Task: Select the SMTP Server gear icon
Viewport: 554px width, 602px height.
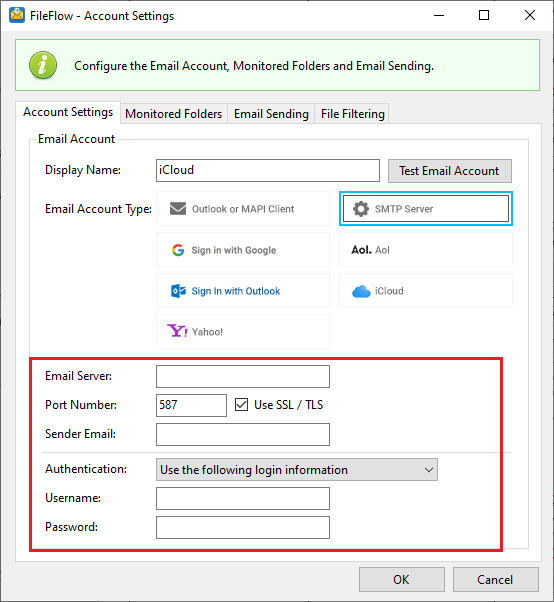Action: click(361, 209)
